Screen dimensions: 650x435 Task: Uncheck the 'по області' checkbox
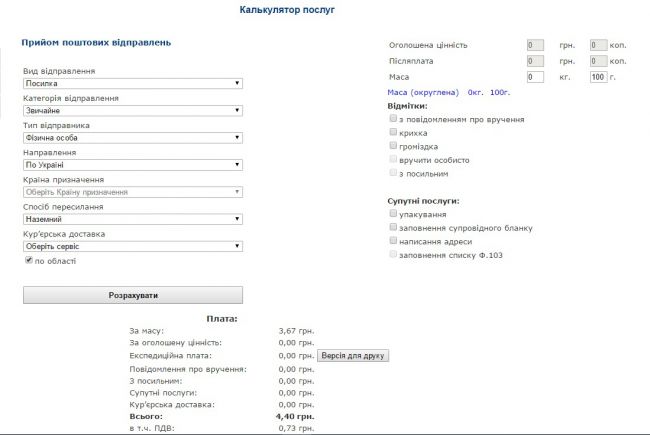pyautogui.click(x=29, y=260)
